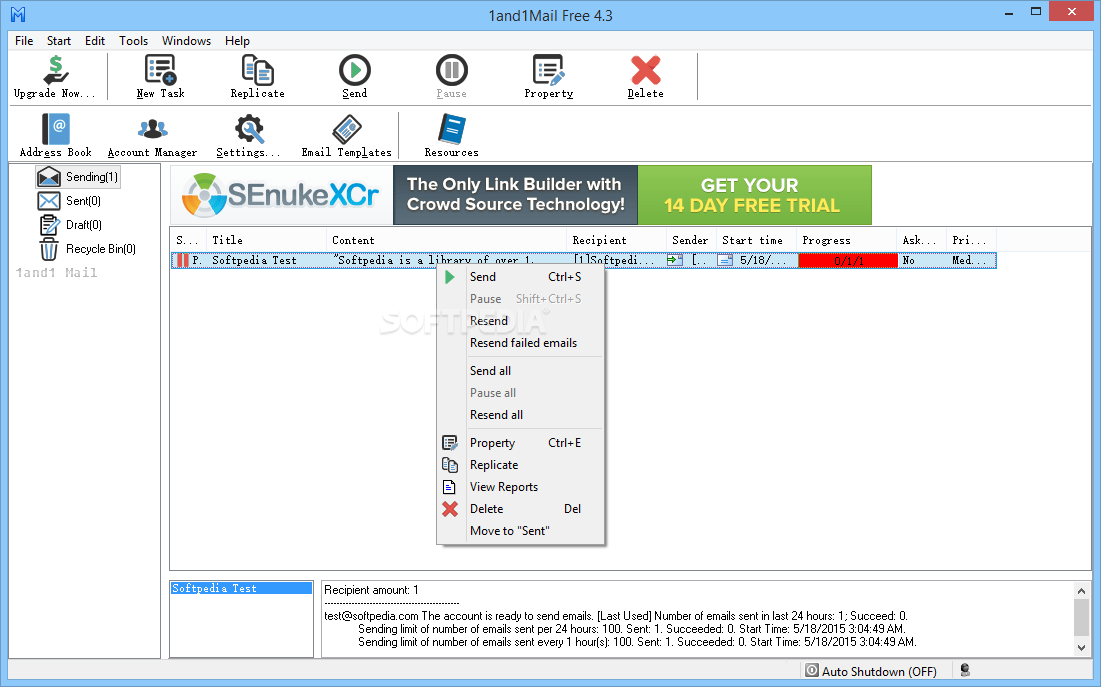Click the red 0/1/1 progress bar
This screenshot has width=1101, height=687.
tap(848, 261)
